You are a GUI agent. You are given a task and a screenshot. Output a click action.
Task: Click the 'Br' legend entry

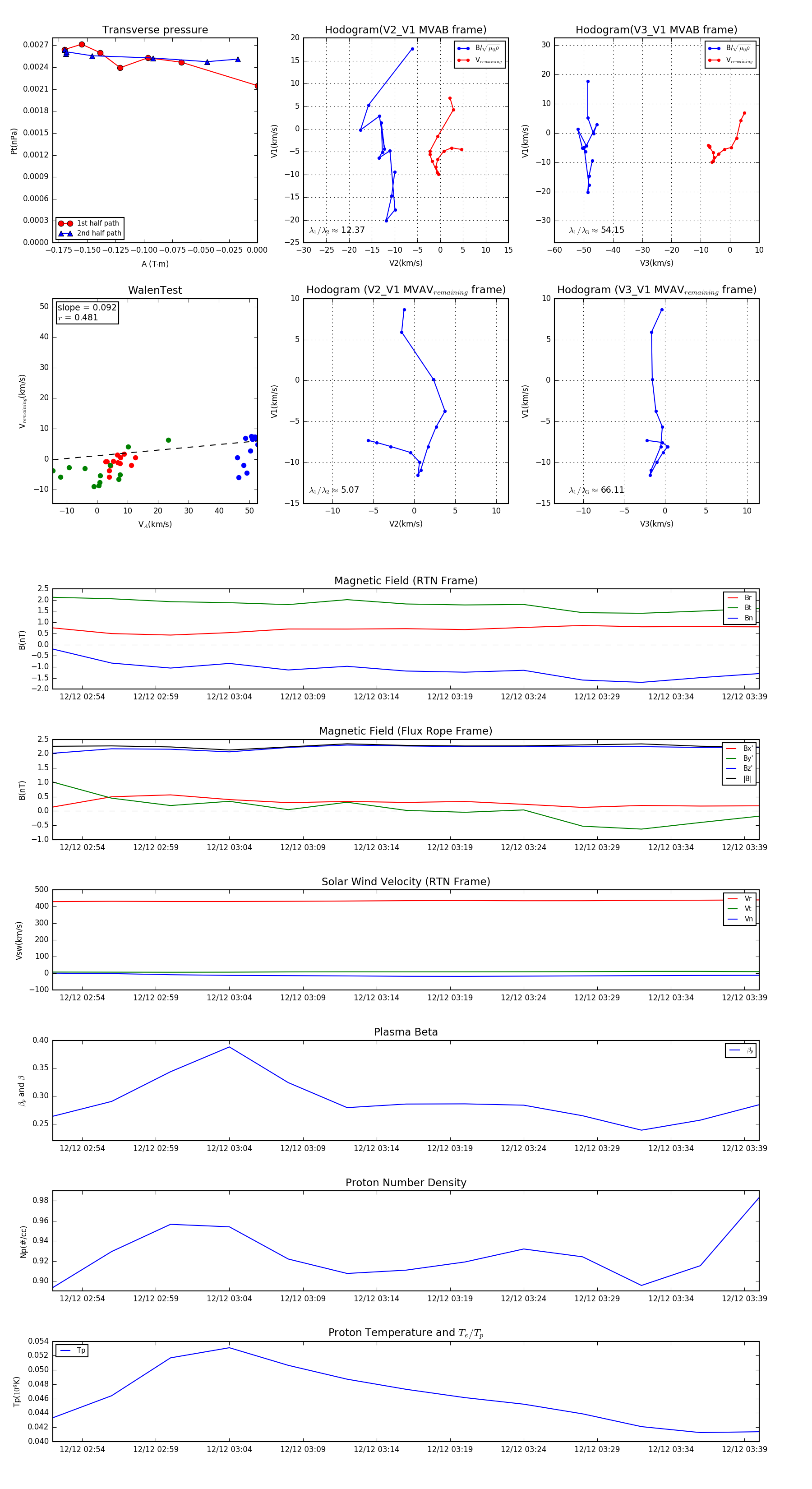coord(740,598)
